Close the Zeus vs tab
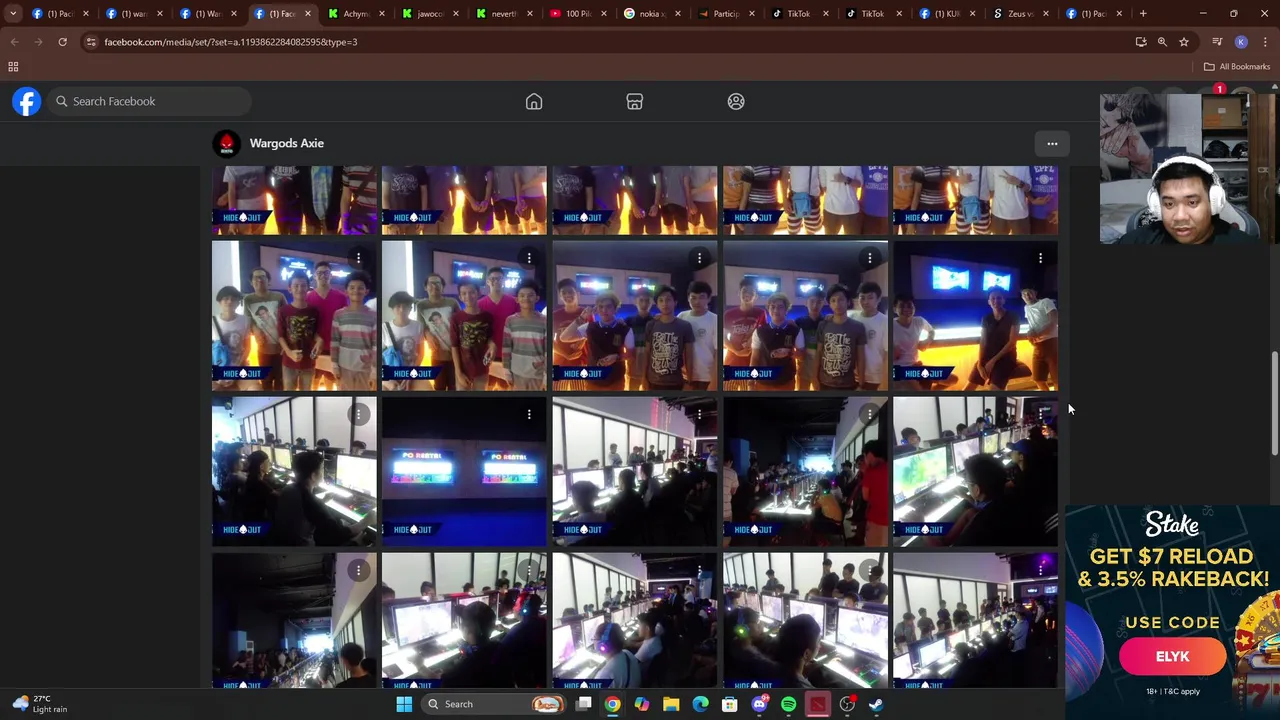 click(x=1045, y=14)
